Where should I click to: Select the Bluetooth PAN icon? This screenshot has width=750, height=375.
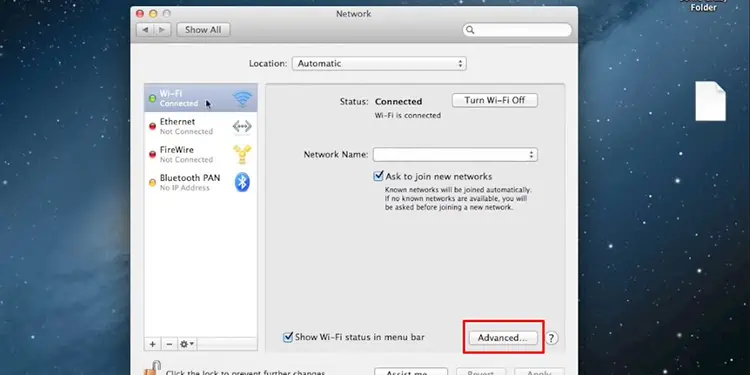[x=242, y=182]
